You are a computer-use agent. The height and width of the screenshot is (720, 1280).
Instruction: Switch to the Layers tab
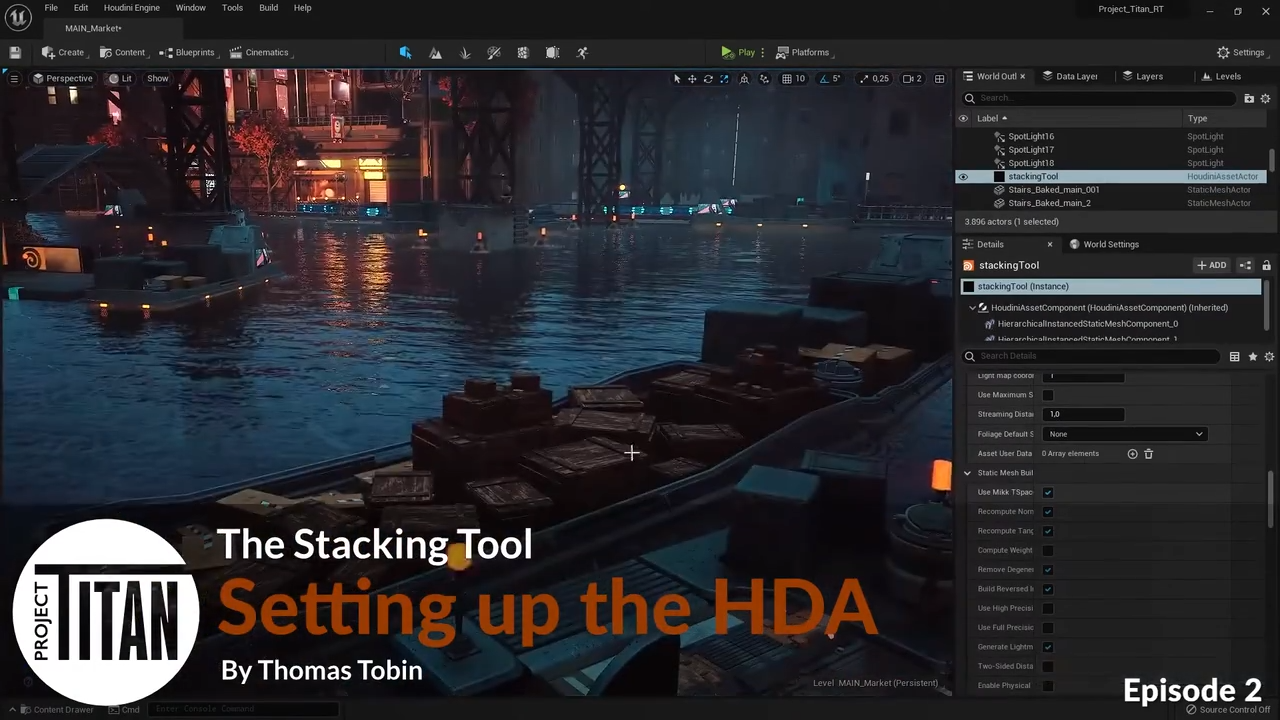click(1143, 76)
